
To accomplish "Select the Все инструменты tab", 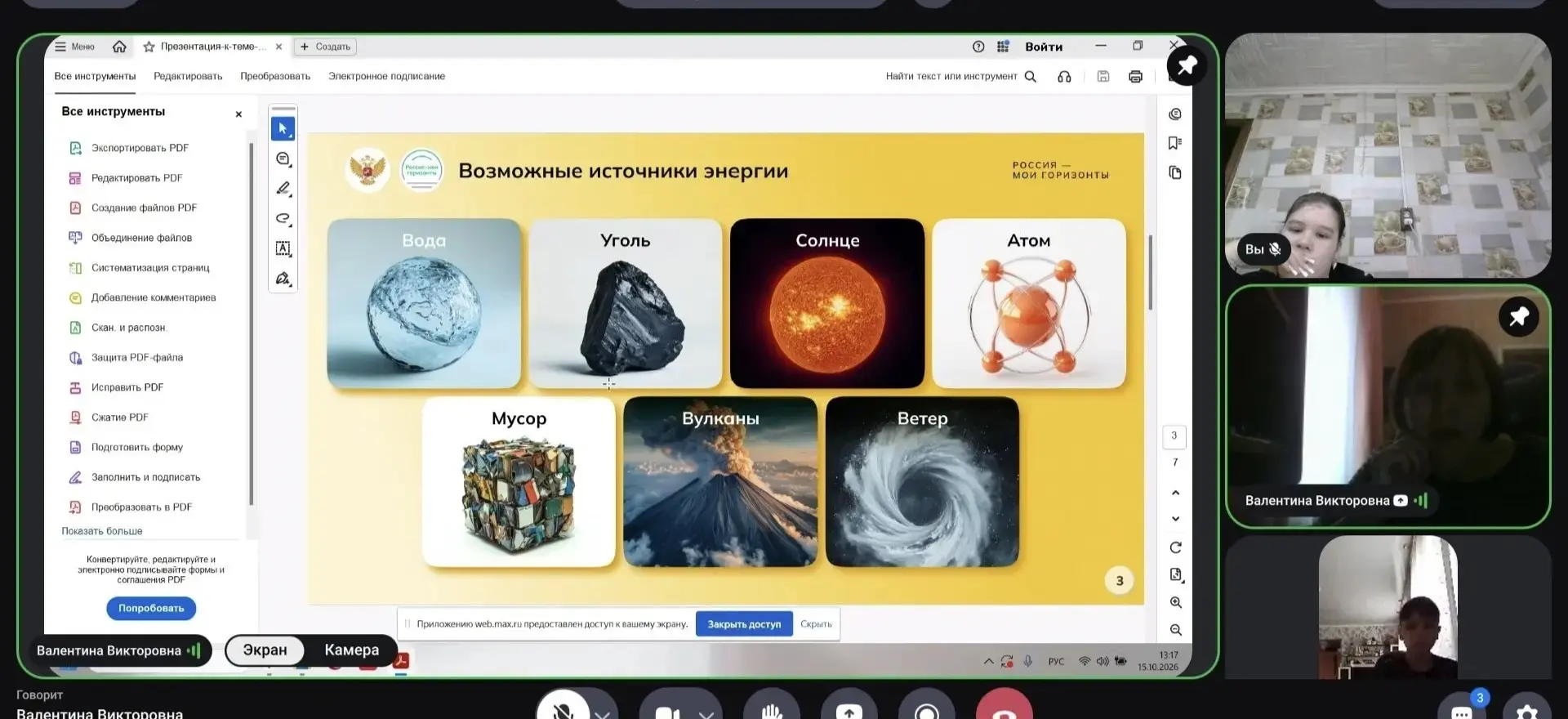I will coord(95,76).
